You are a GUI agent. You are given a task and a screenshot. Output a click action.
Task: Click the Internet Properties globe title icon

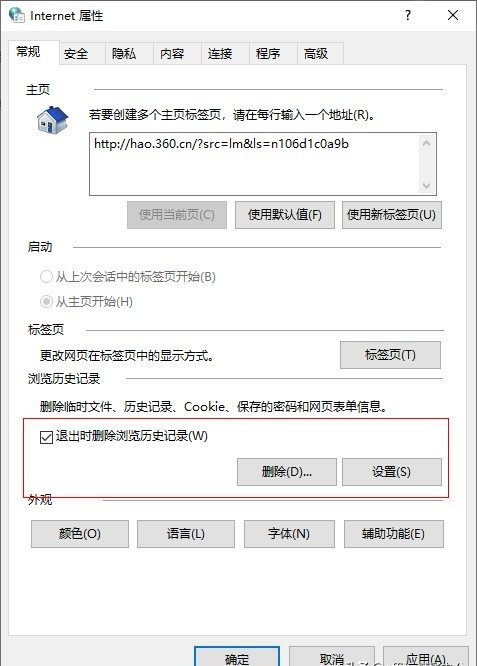tap(17, 14)
